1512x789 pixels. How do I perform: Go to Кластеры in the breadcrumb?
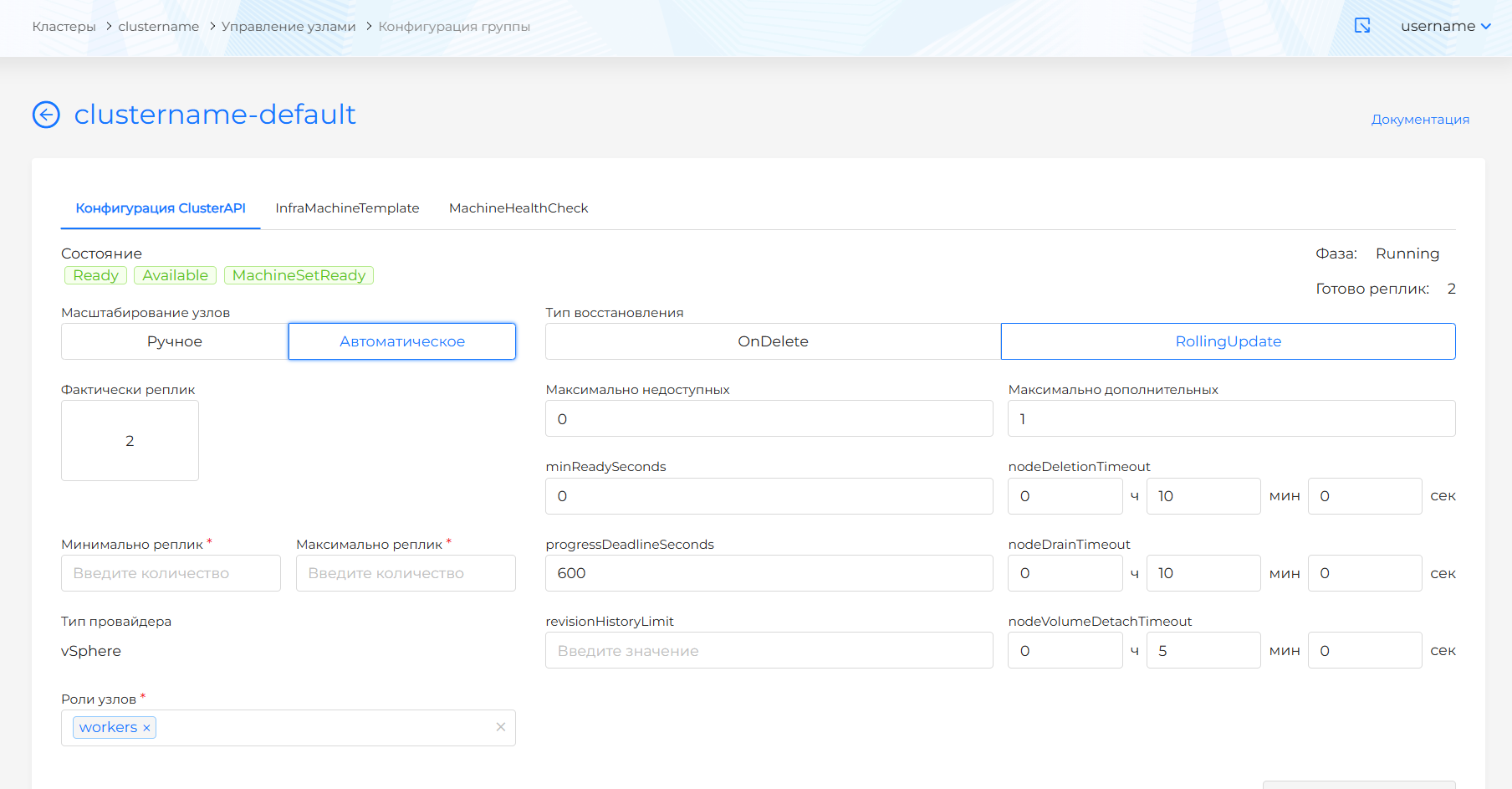point(64,27)
